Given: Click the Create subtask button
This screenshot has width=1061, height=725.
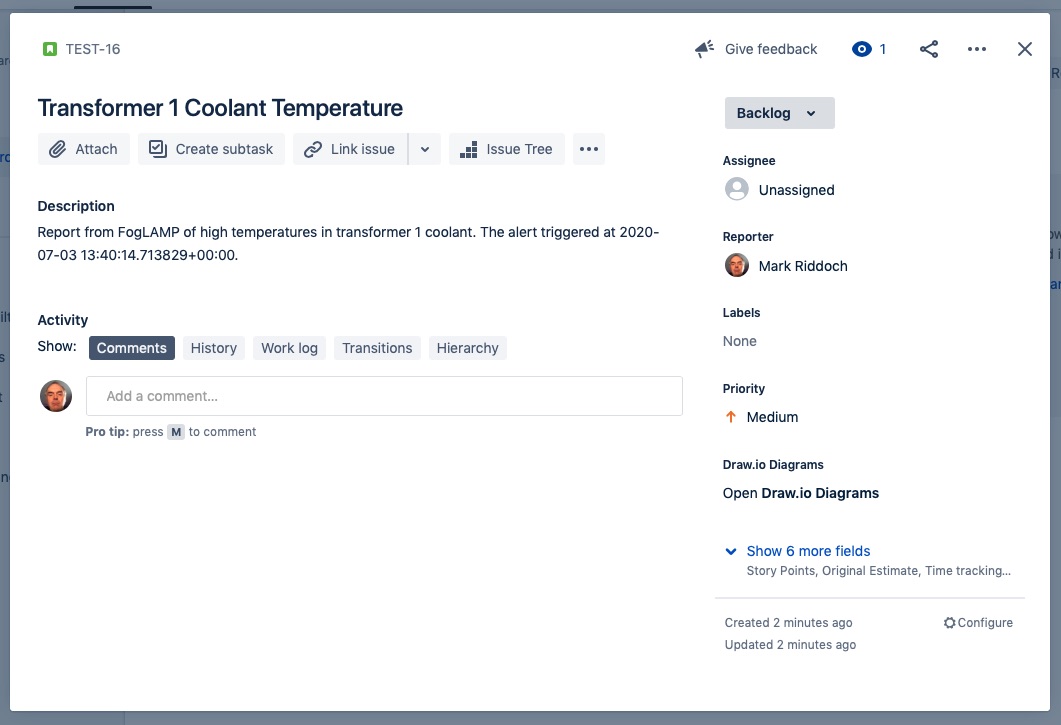Looking at the screenshot, I should point(210,148).
